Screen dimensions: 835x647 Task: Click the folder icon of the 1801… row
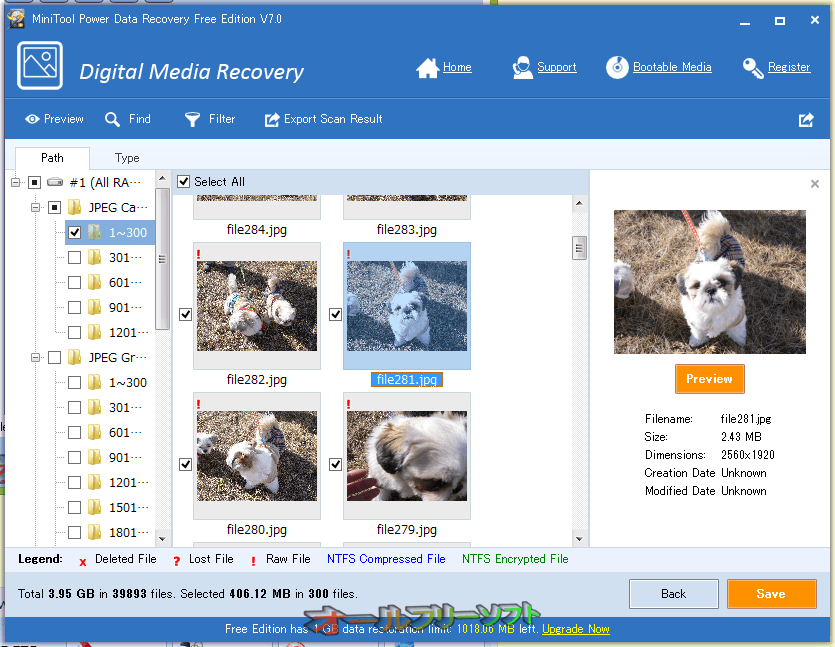[95, 533]
